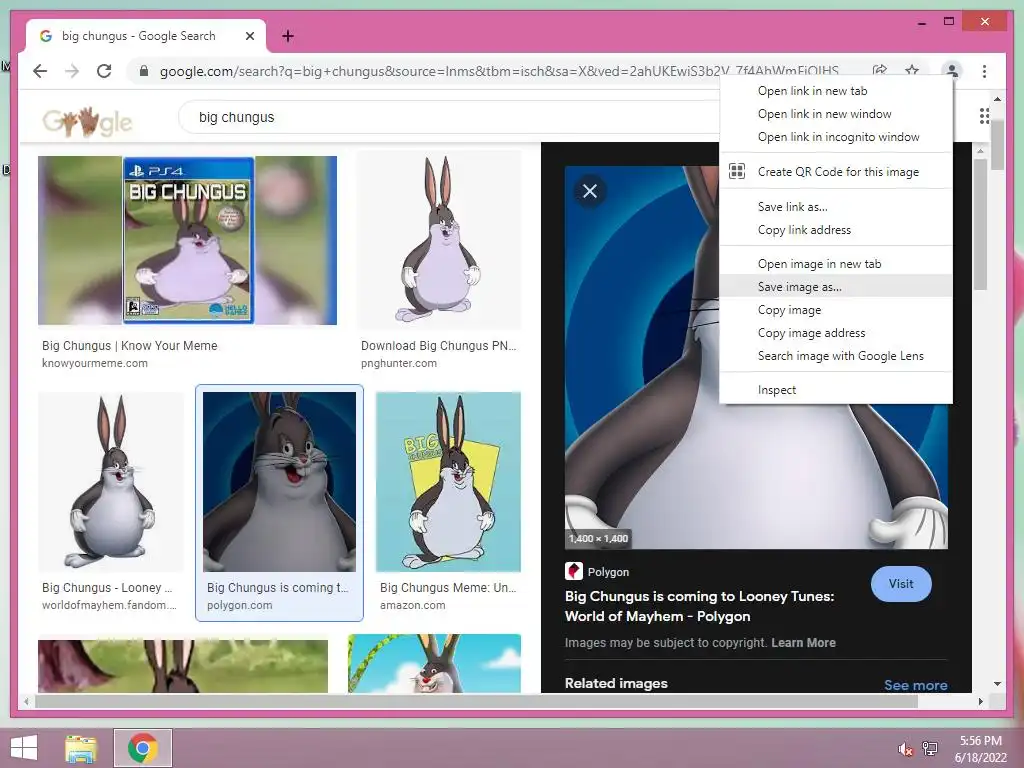1024x768 pixels.
Task: Open a new tab with the plus button
Action: click(x=287, y=36)
